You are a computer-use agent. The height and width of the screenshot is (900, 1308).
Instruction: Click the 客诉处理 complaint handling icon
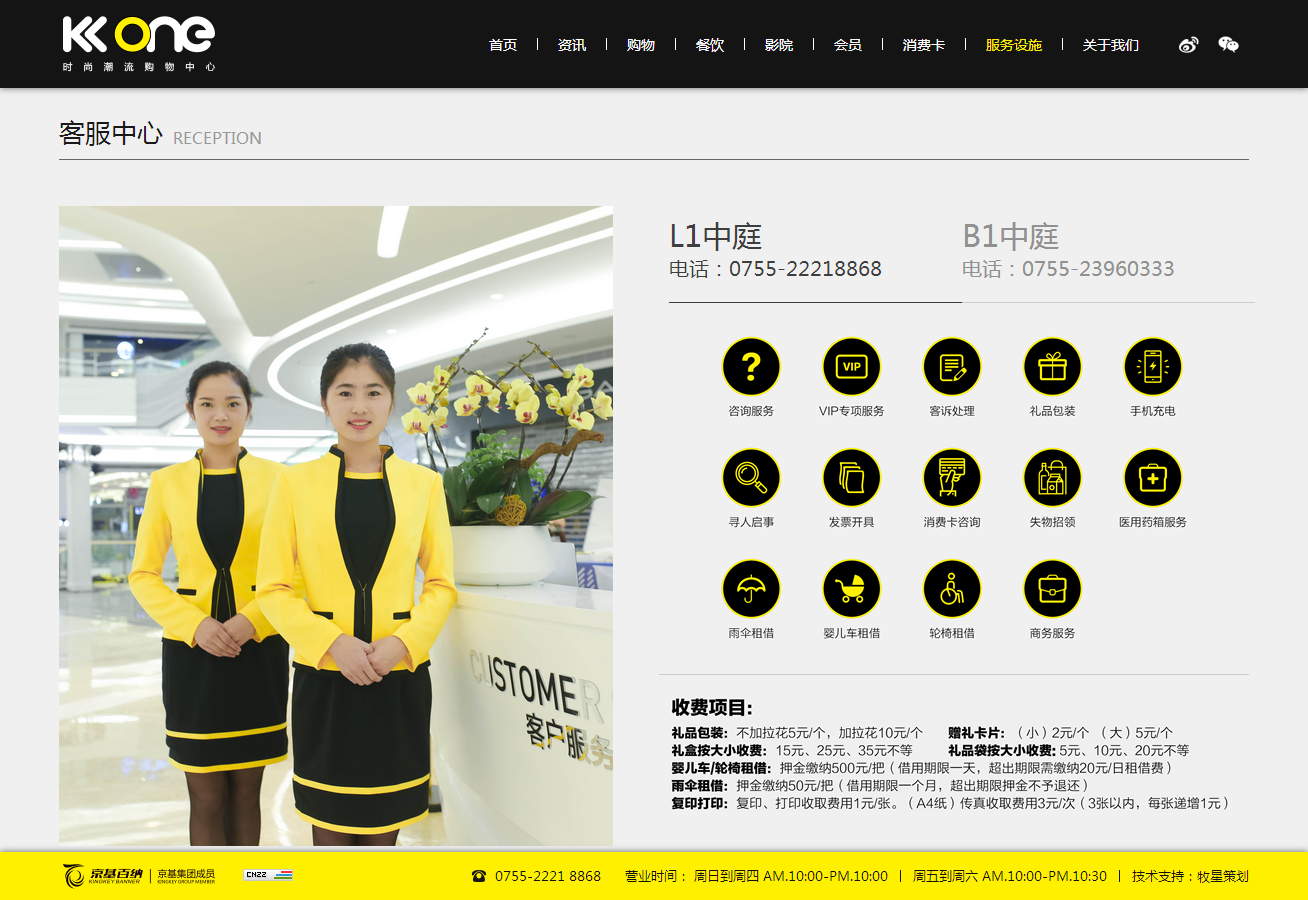[951, 366]
